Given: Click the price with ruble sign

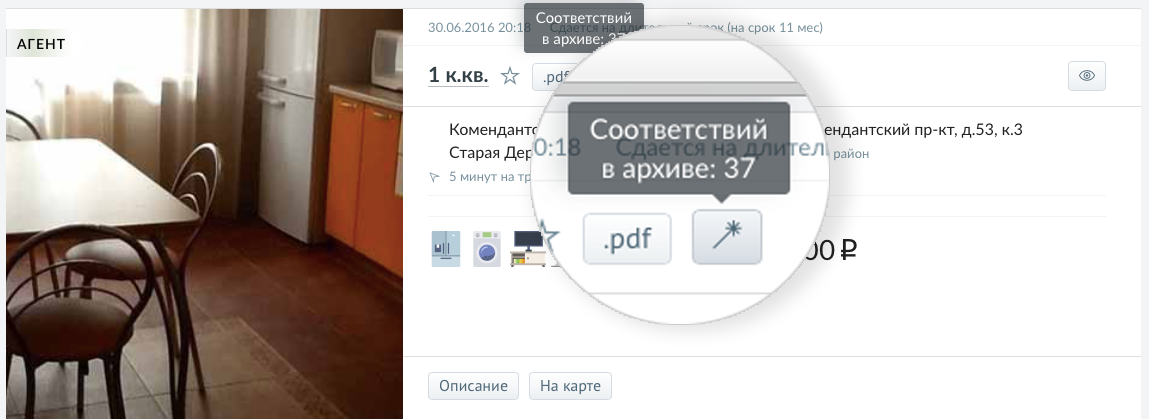Looking at the screenshot, I should (x=828, y=251).
